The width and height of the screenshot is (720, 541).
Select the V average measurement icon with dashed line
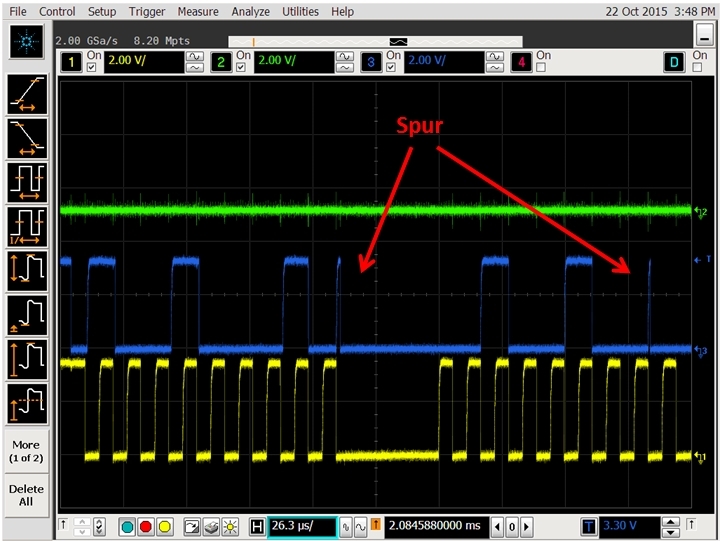(27, 404)
